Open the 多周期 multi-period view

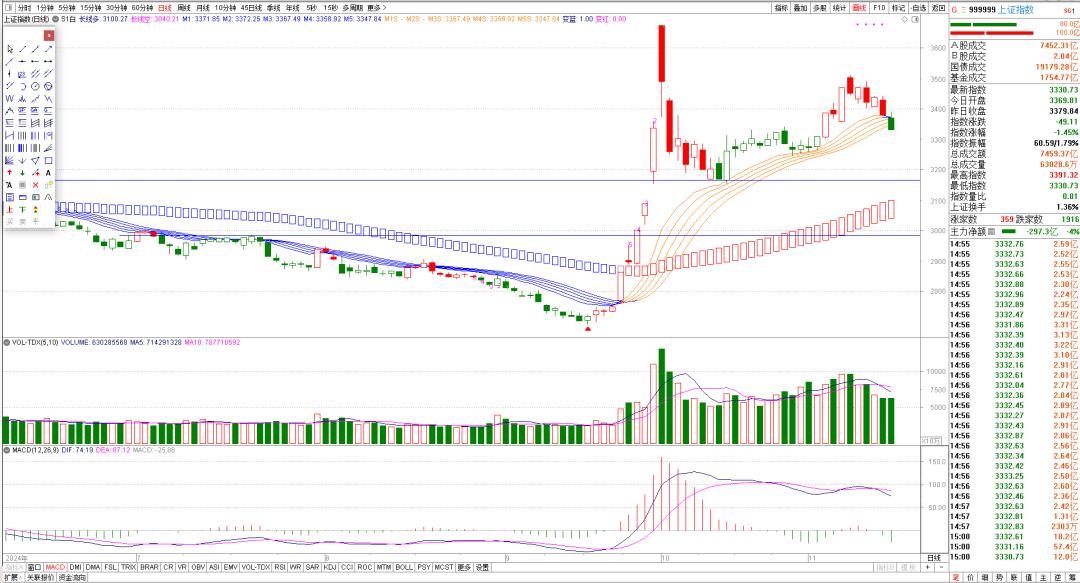click(352, 8)
